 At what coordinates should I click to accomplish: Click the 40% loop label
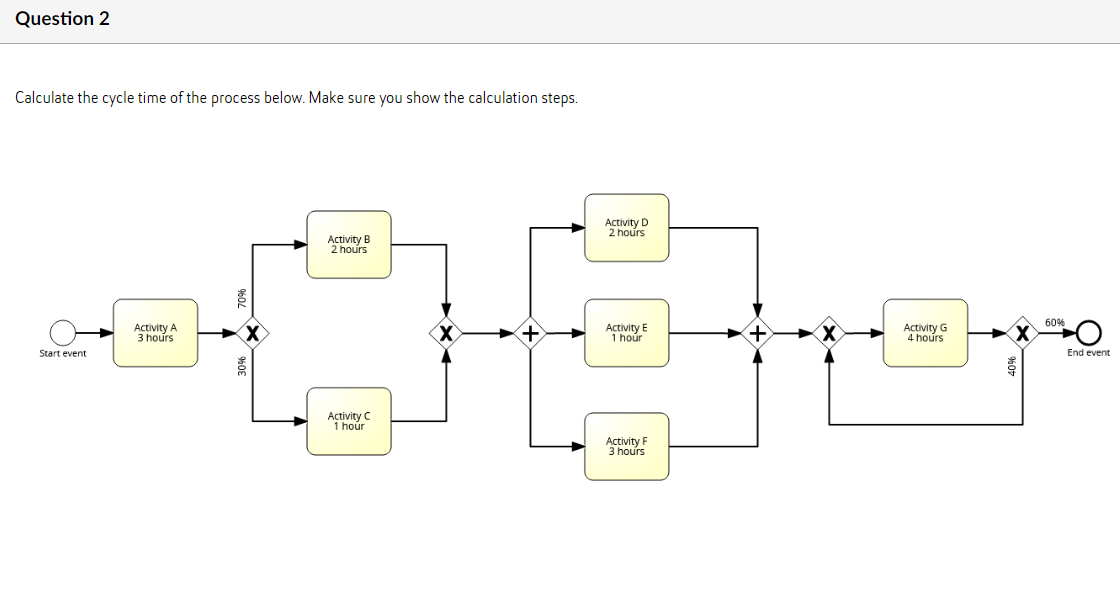click(x=1011, y=366)
